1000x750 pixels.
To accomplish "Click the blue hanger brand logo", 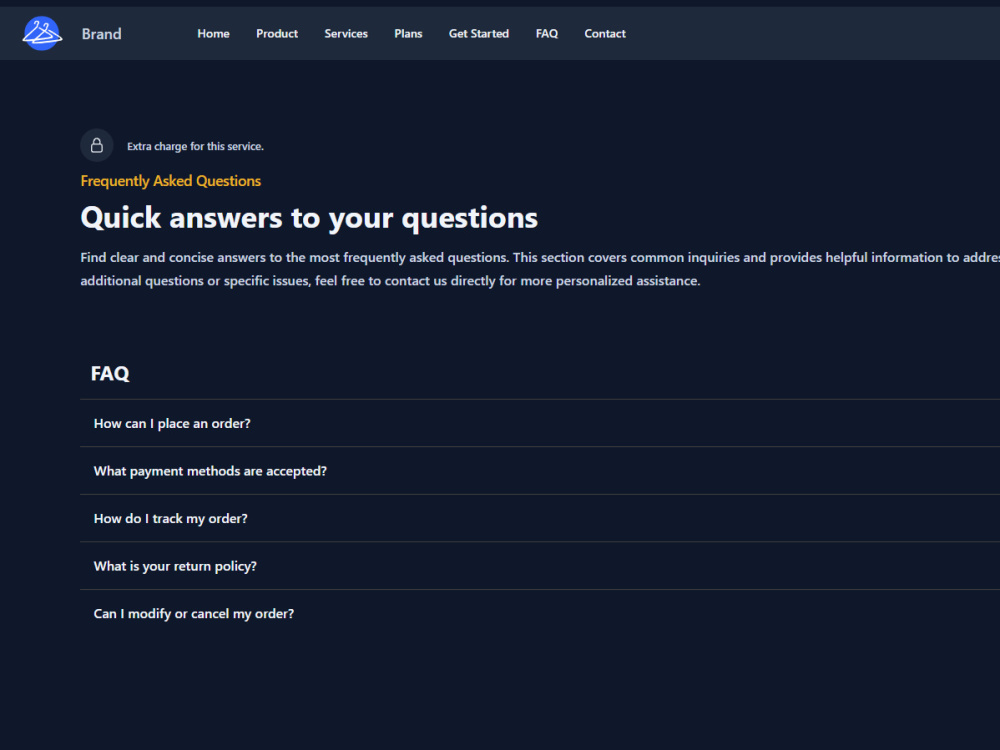I will click(42, 33).
